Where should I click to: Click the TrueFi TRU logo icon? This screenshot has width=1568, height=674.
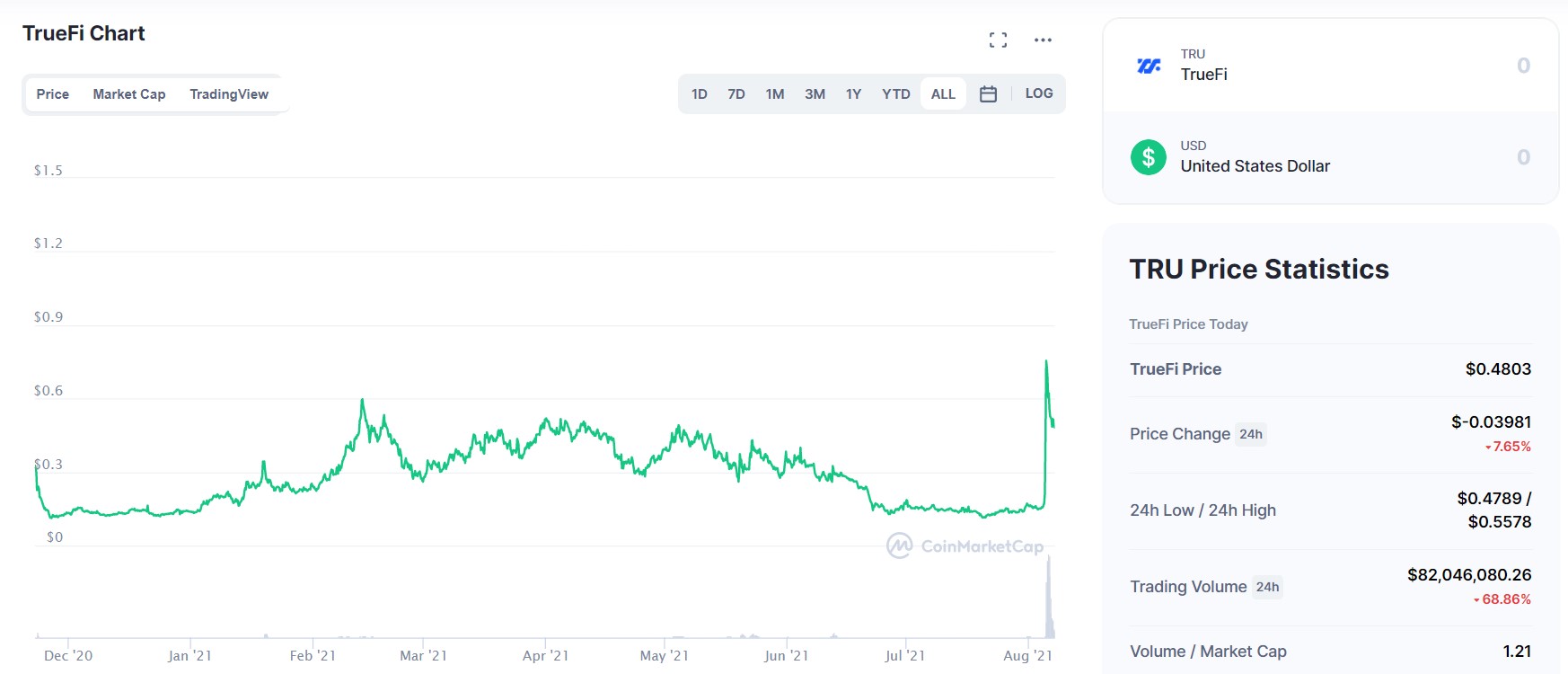[1149, 66]
